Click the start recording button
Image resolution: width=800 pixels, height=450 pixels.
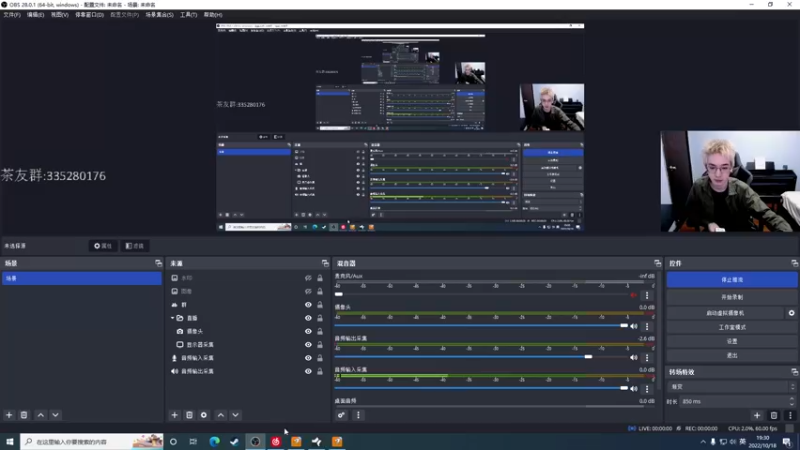(732, 297)
